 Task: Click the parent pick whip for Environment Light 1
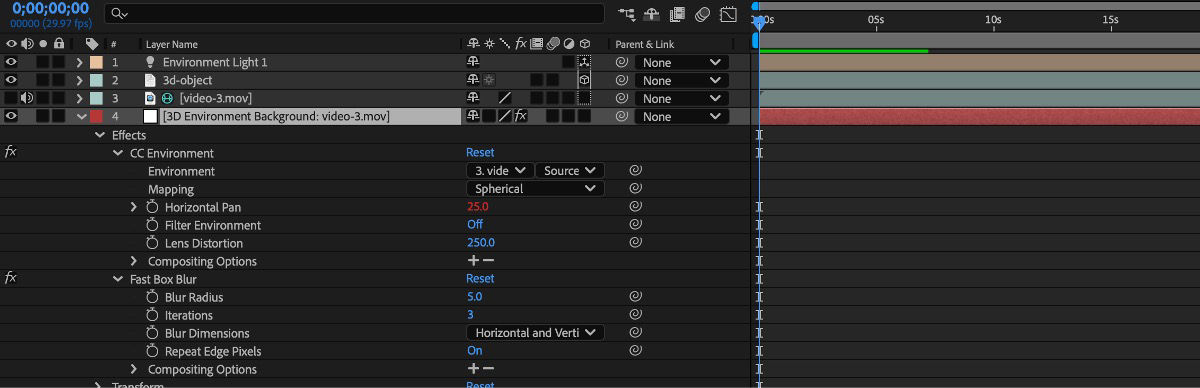pyautogui.click(x=621, y=62)
